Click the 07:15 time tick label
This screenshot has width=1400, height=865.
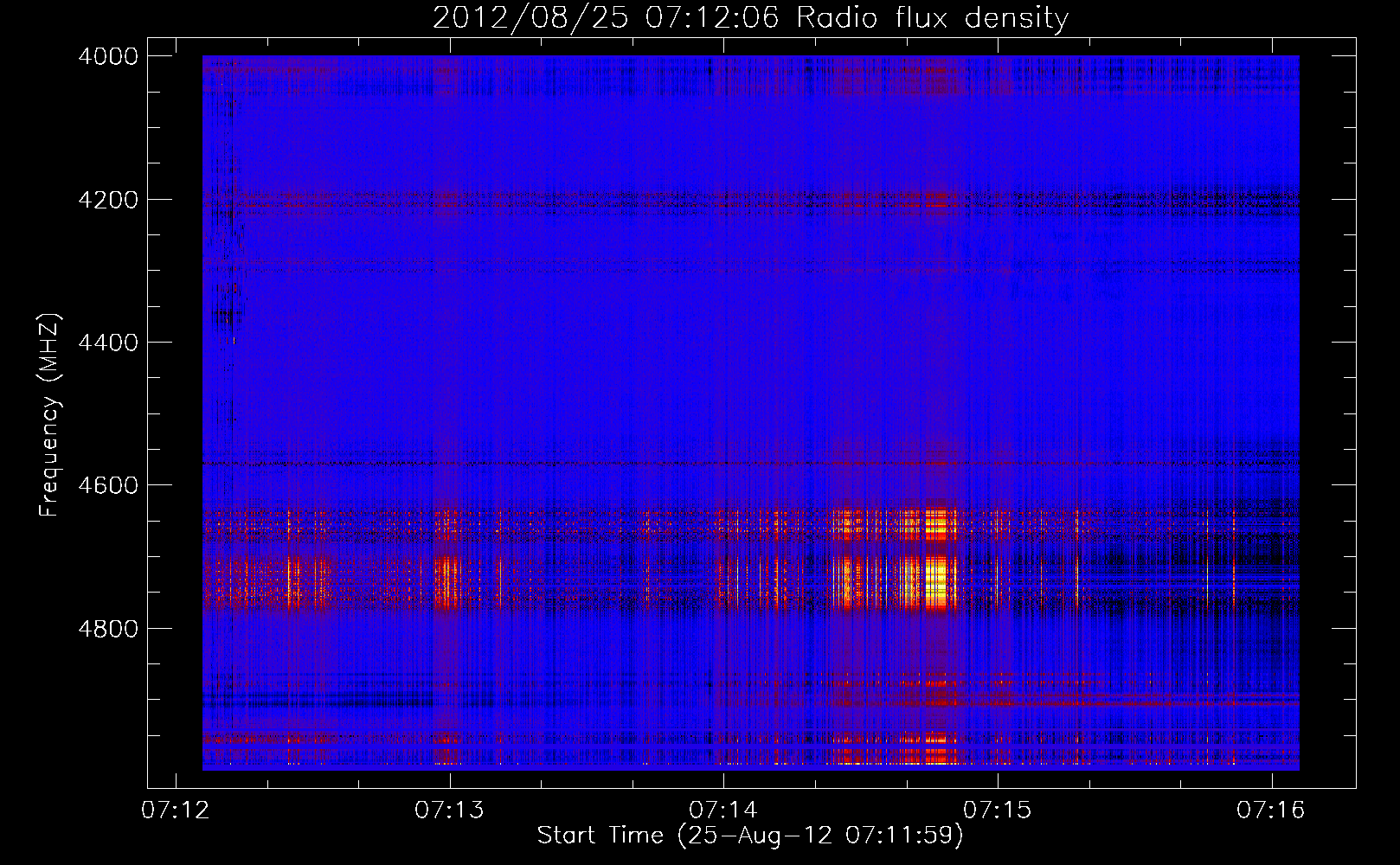998,811
